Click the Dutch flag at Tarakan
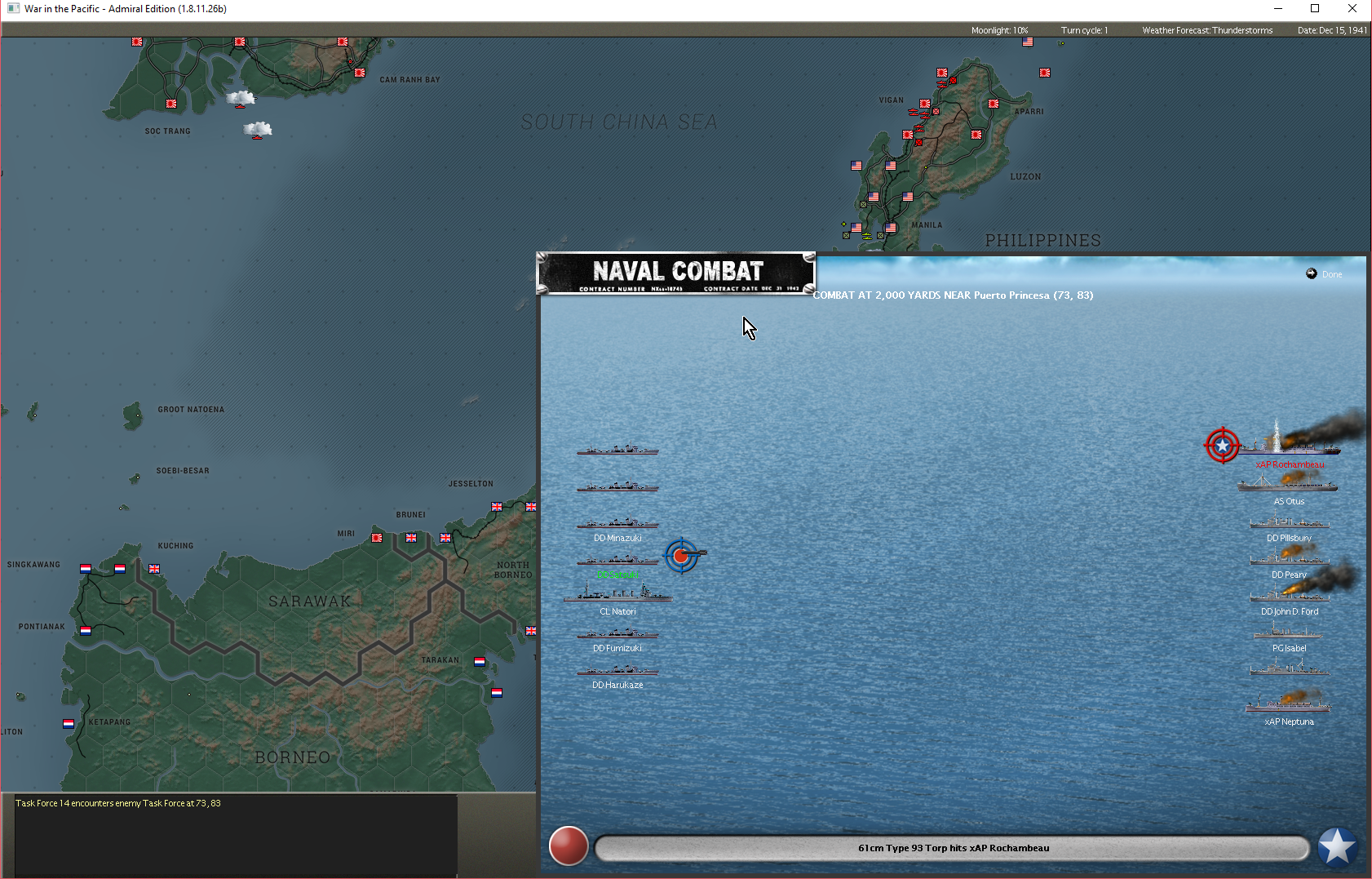The height and width of the screenshot is (879, 1372). (480, 662)
